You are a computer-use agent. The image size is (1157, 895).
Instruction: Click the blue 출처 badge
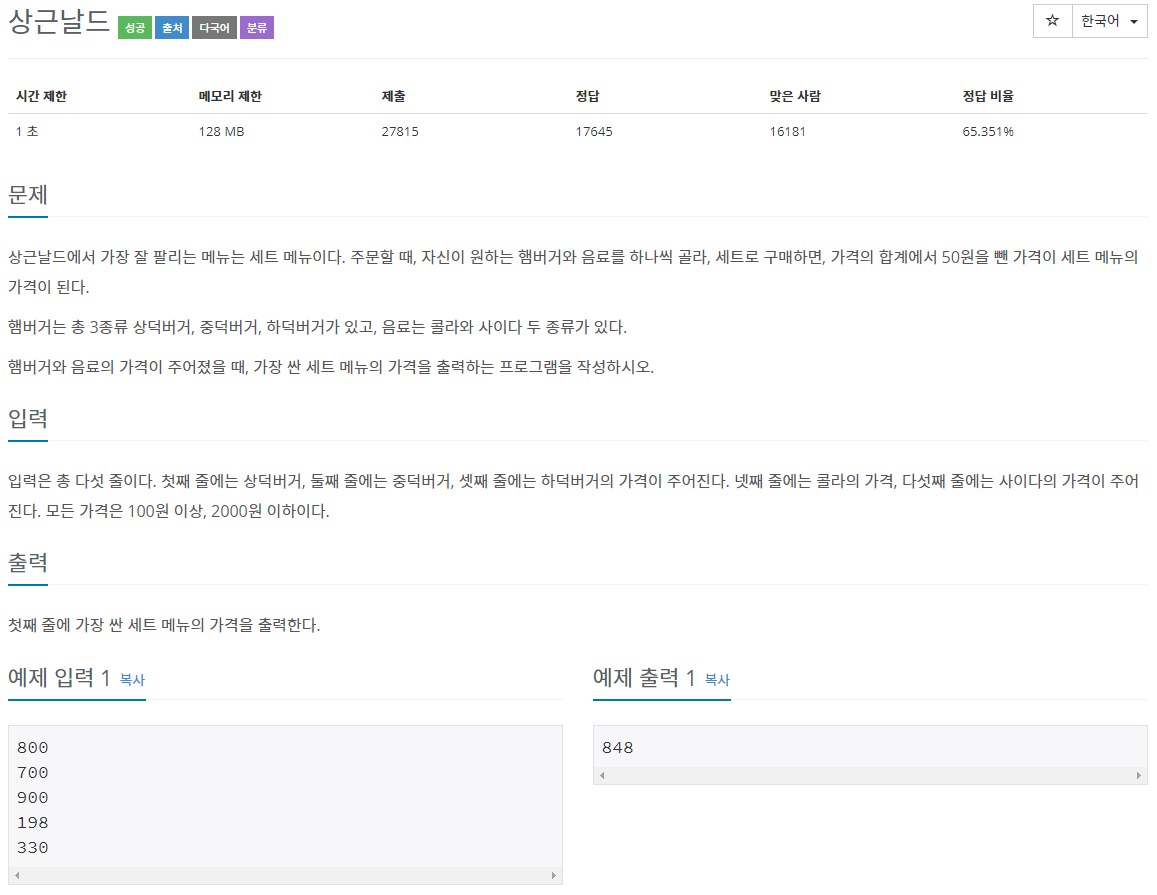[x=172, y=27]
